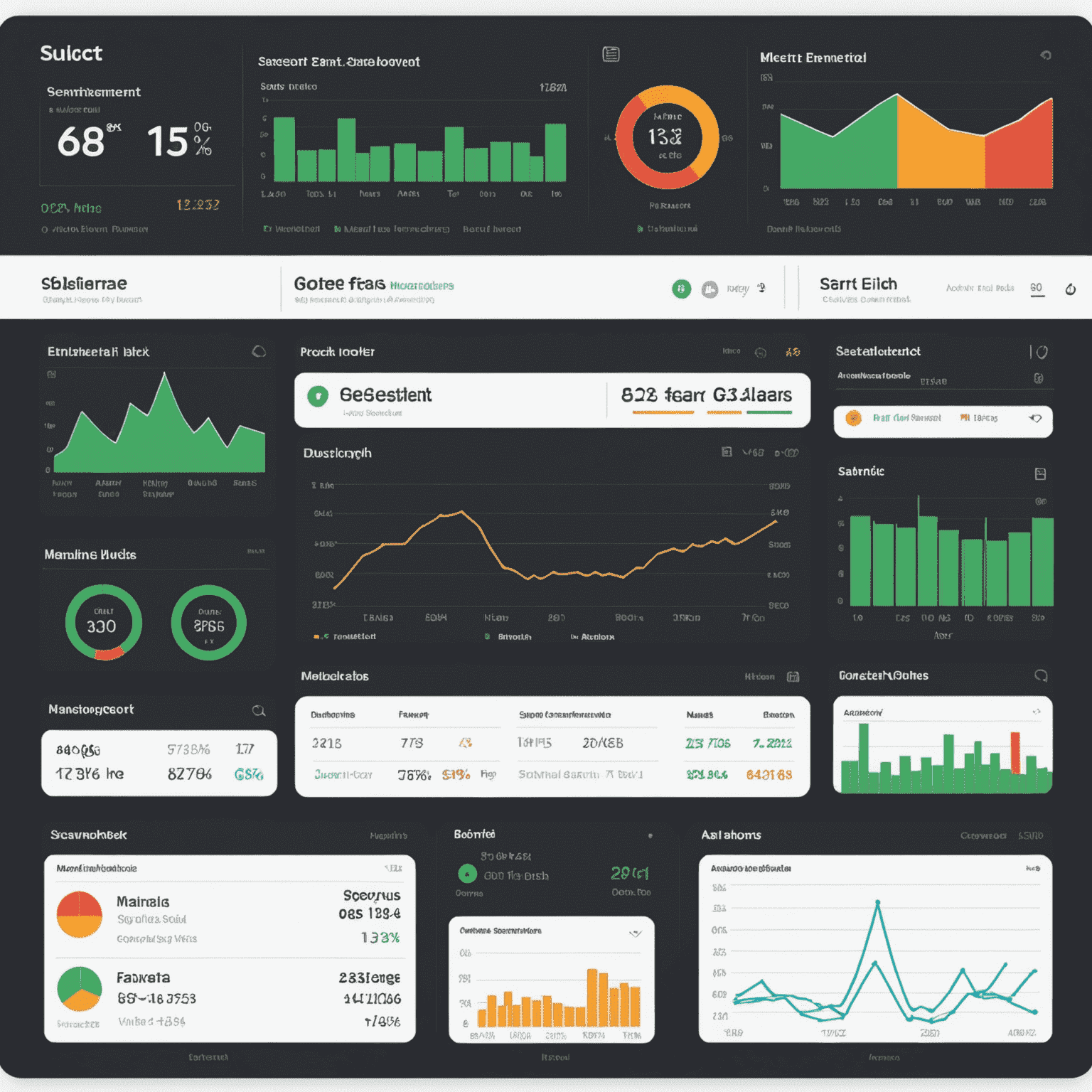The width and height of the screenshot is (1092, 1092).
Task: Click the list icon beside the top donut chart
Action: point(611,54)
